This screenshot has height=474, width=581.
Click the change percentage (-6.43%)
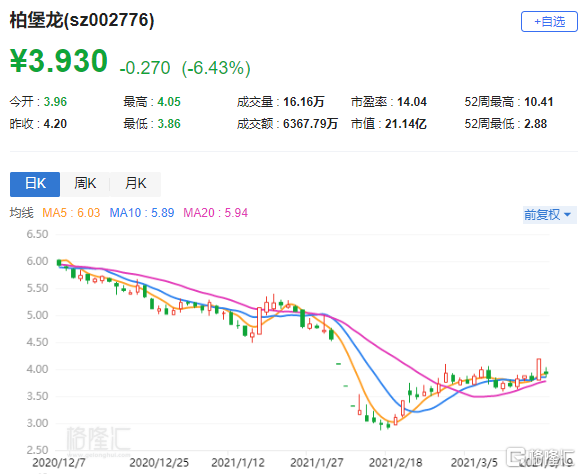pyautogui.click(x=216, y=68)
